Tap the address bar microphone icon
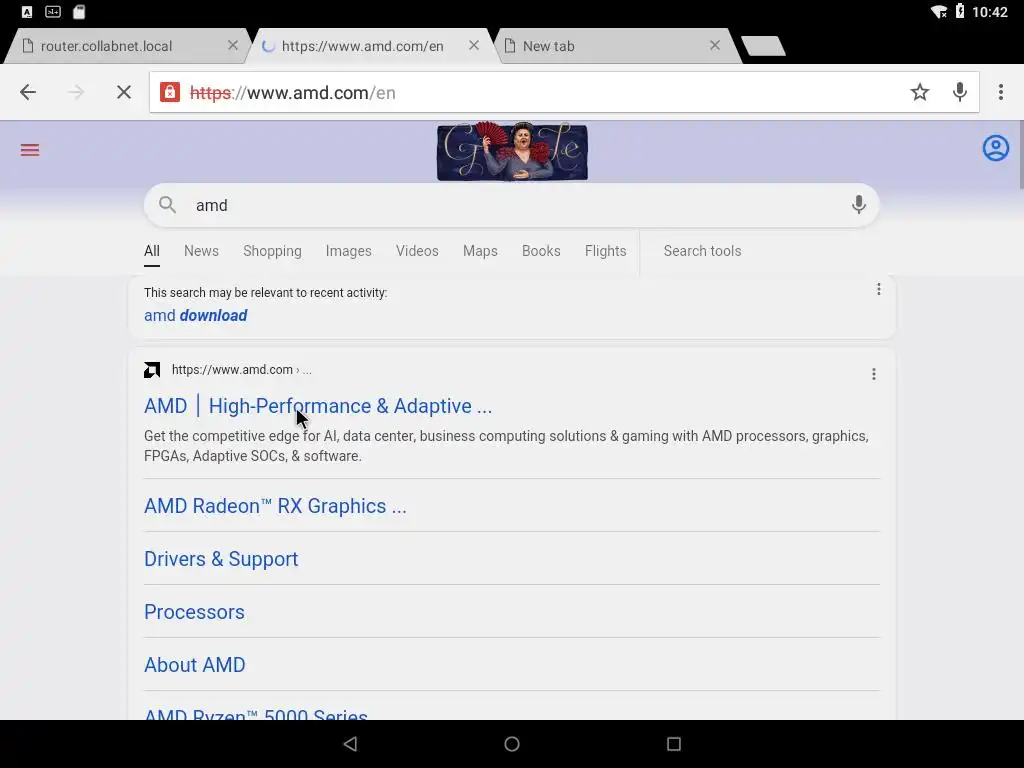Image resolution: width=1024 pixels, height=768 pixels. 959,92
